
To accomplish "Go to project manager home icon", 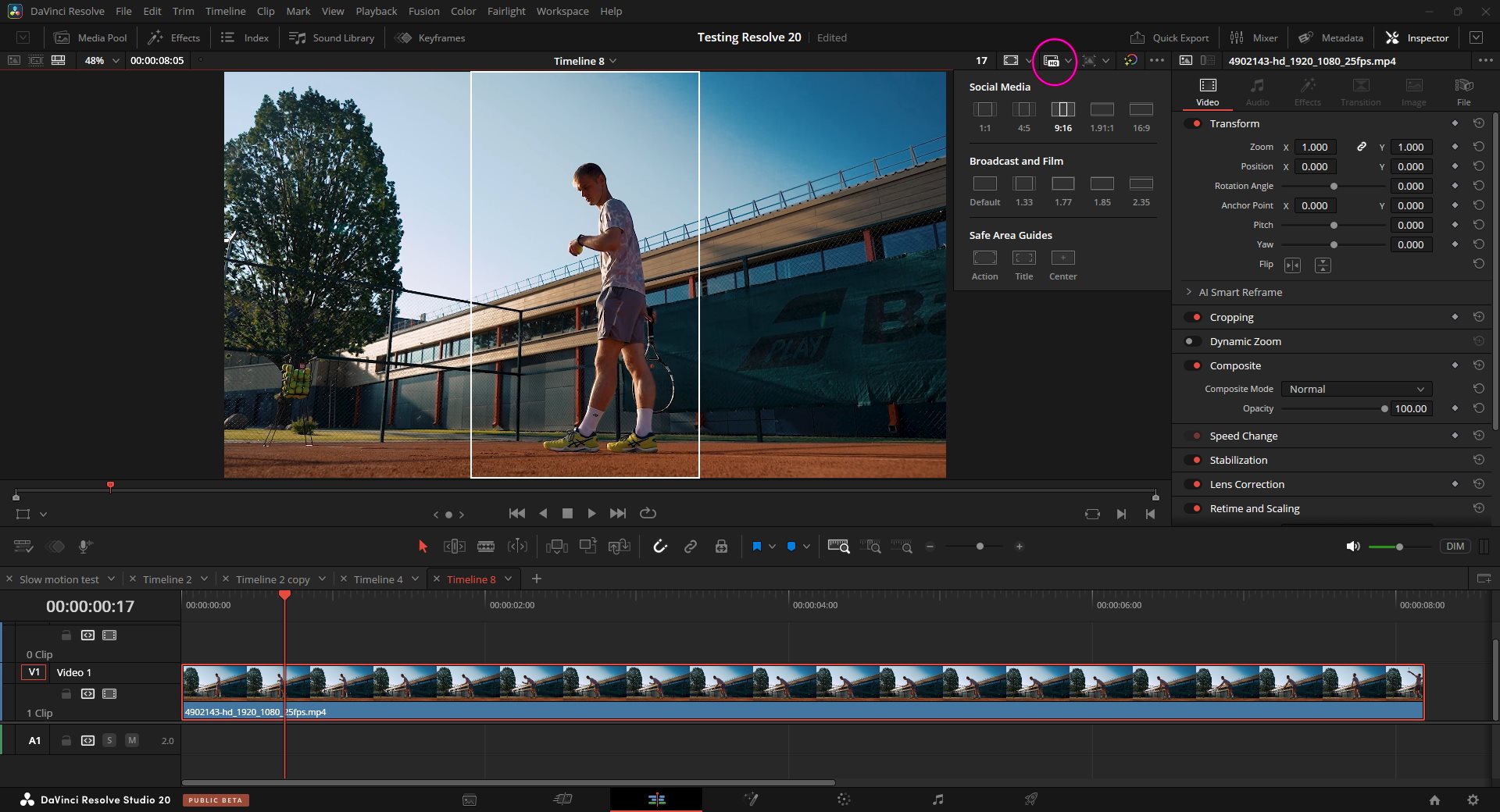I will point(1434,800).
